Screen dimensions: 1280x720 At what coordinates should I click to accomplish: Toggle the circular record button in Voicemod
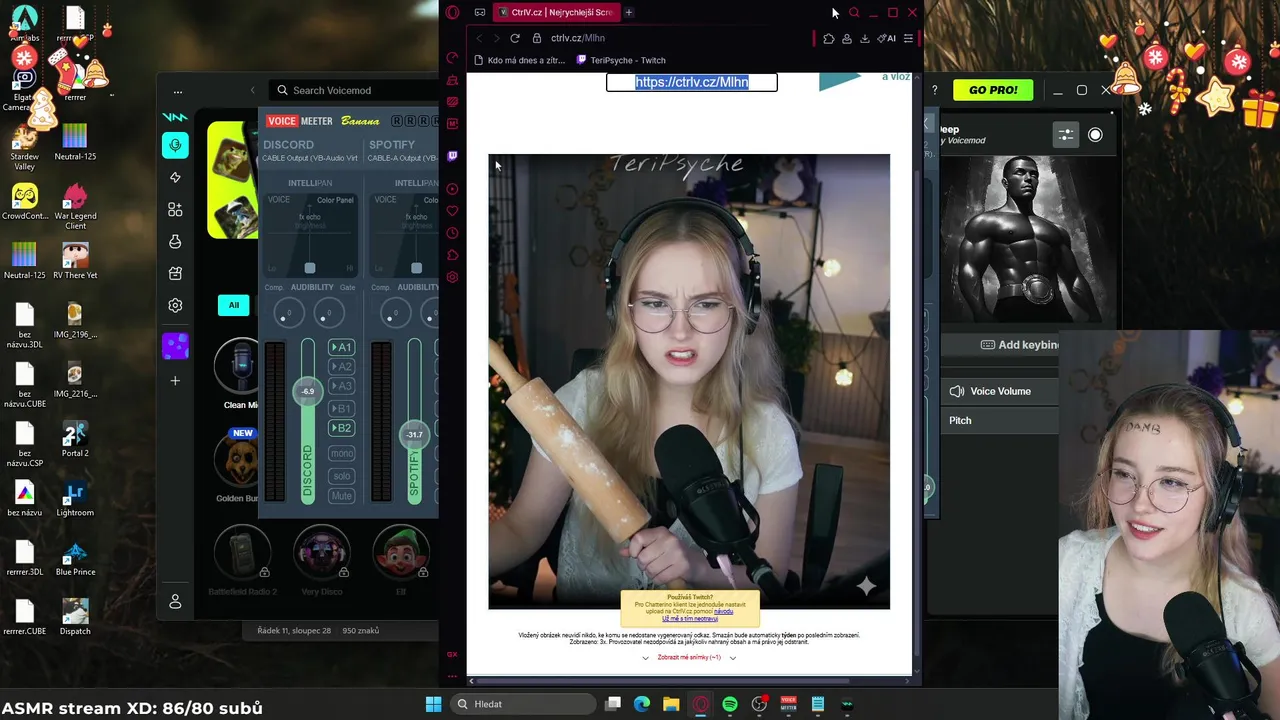tap(1095, 134)
